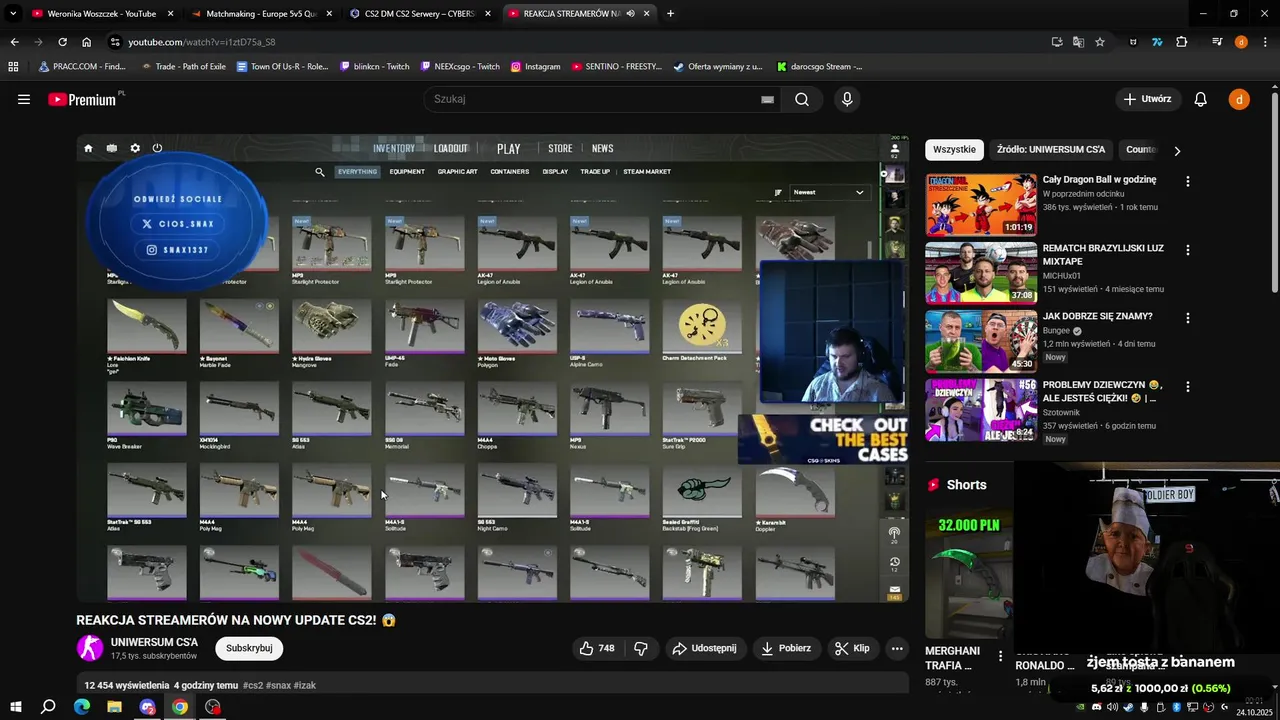Image resolution: width=1280 pixels, height=720 pixels.
Task: Click the Utwórz create button
Action: point(1147,99)
